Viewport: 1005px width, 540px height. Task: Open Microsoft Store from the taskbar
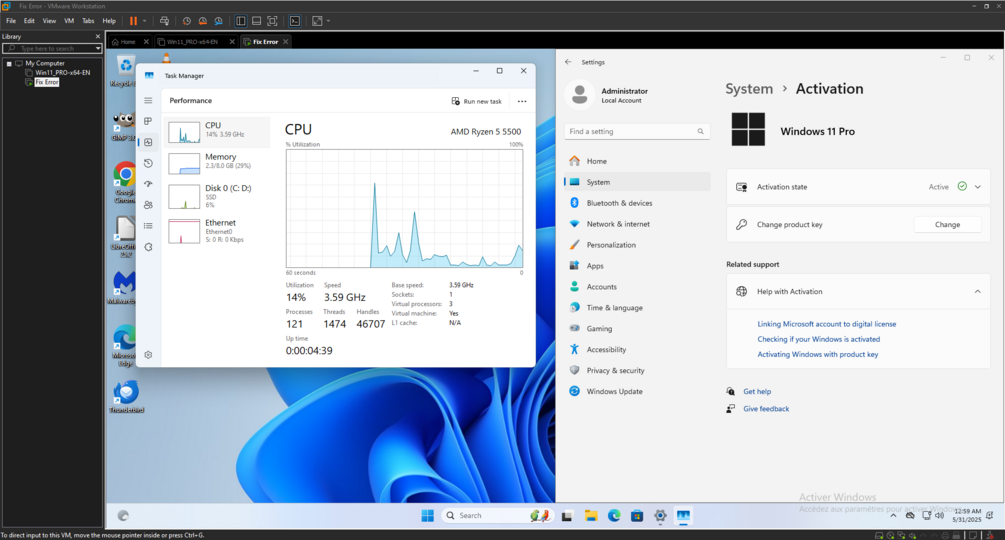pos(637,516)
